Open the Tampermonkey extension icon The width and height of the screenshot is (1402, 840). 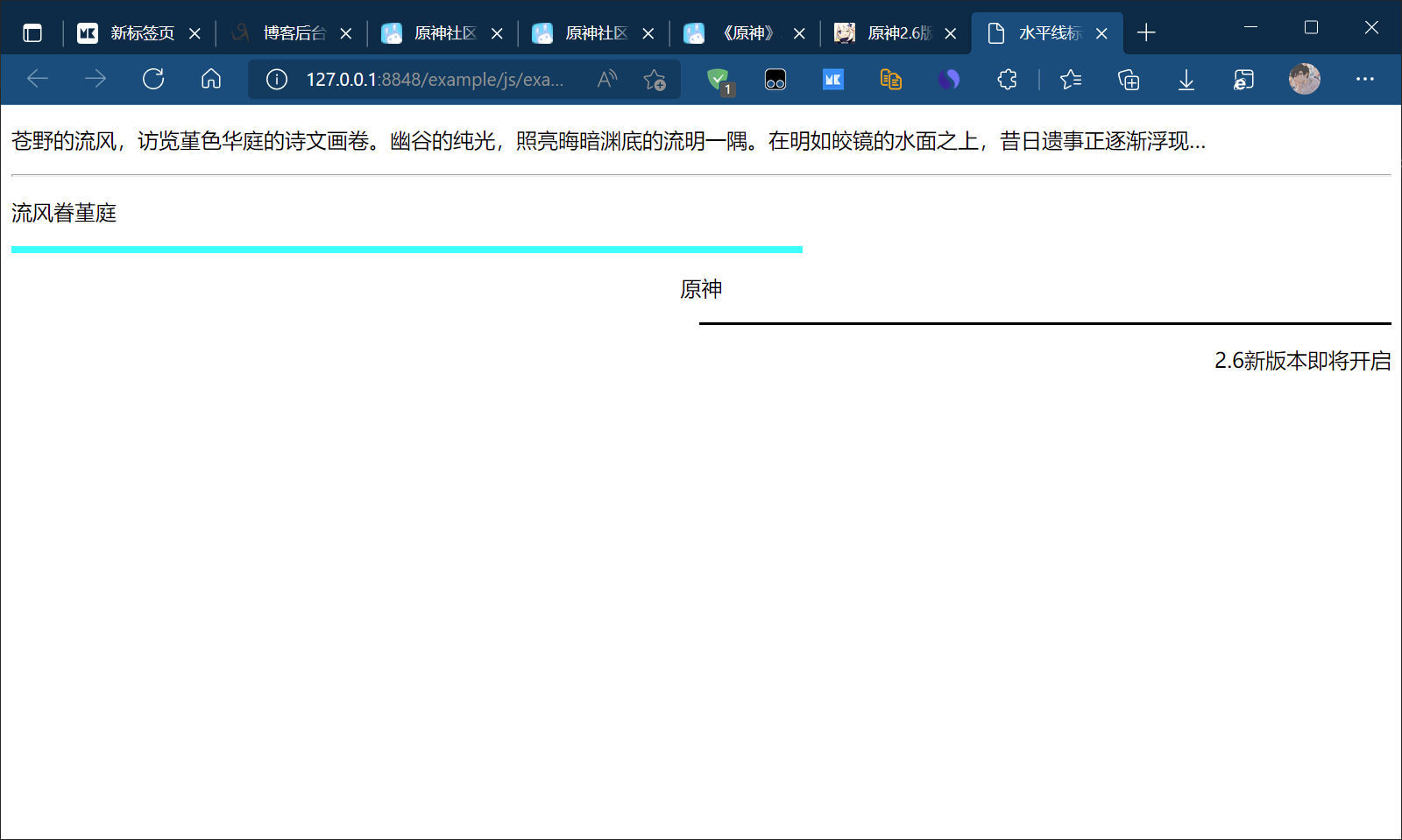tap(775, 80)
